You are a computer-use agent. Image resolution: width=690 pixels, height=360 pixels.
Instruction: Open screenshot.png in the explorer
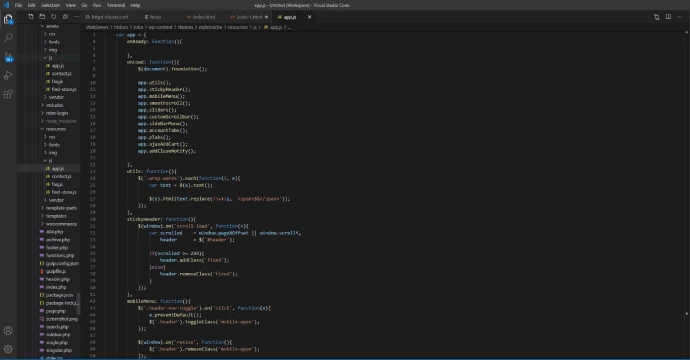[62, 319]
